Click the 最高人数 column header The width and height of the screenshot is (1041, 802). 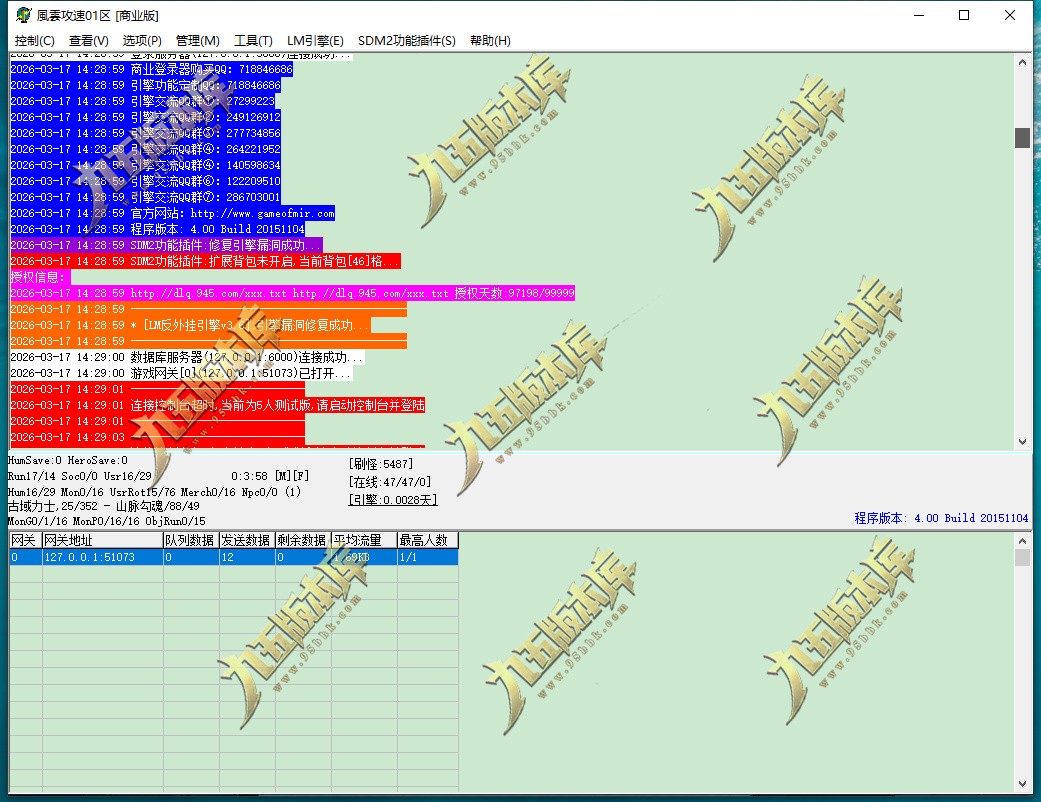[x=428, y=540]
